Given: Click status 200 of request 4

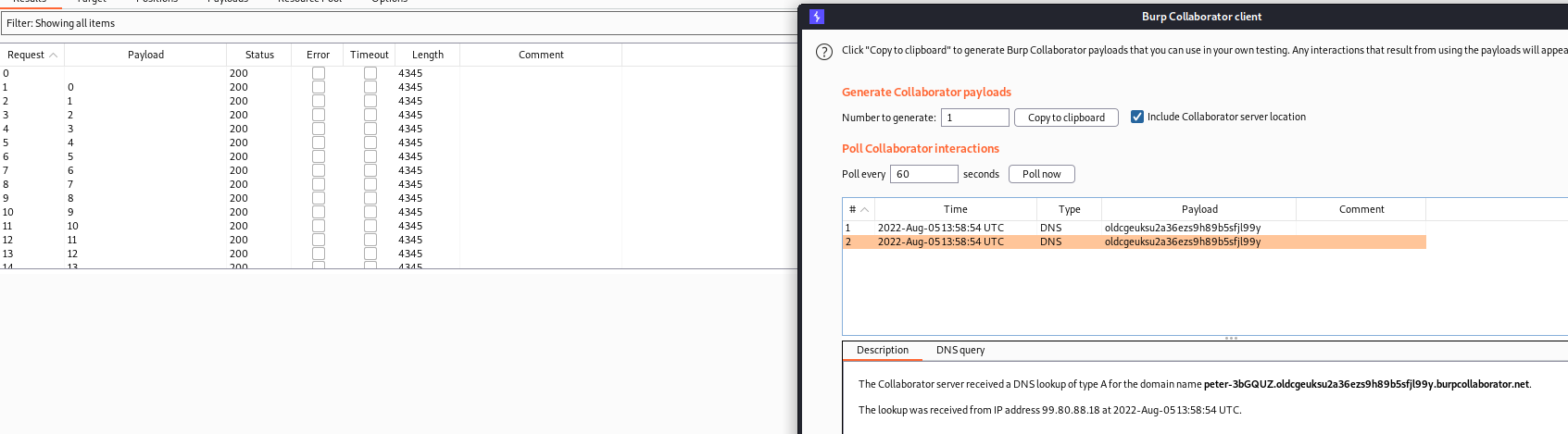Looking at the screenshot, I should (x=239, y=129).
